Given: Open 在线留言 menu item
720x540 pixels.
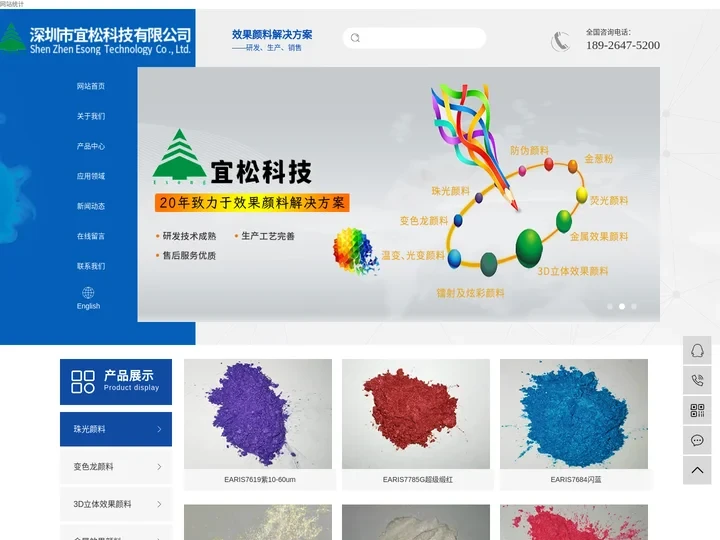Looking at the screenshot, I should click(x=90, y=236).
